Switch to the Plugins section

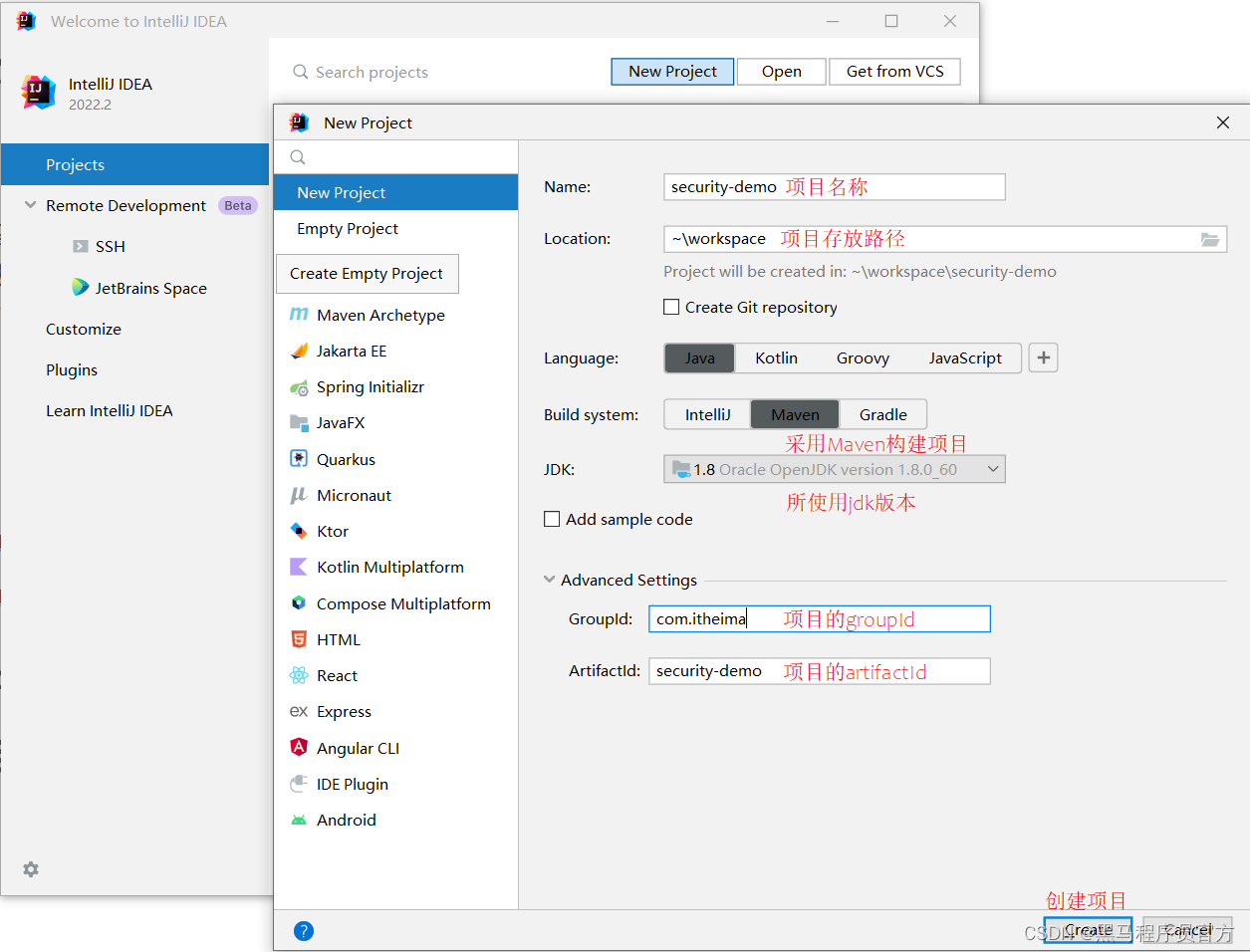pos(71,369)
